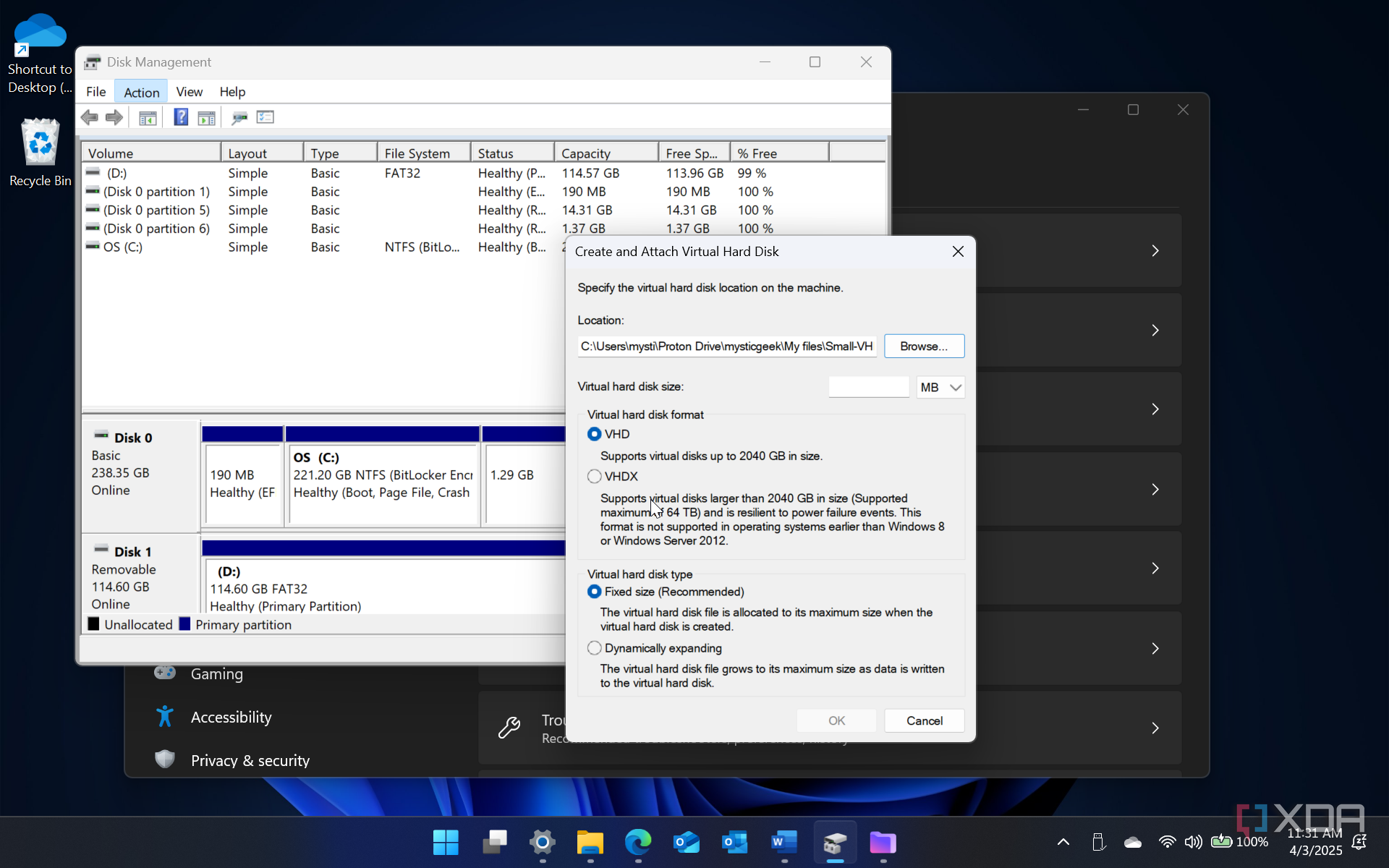Show hidden system tray icons chevron
The image size is (1389, 868).
click(x=1063, y=842)
